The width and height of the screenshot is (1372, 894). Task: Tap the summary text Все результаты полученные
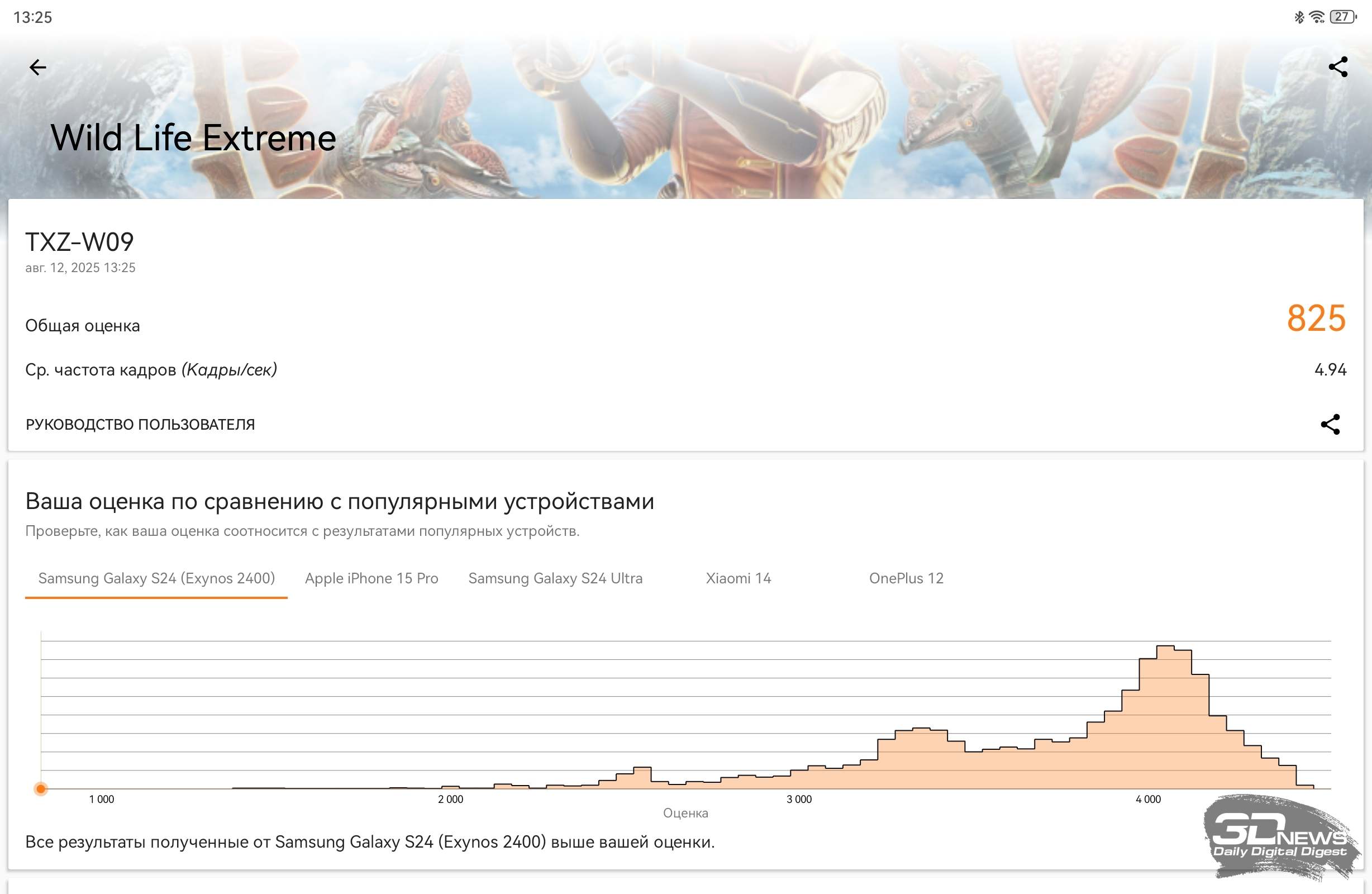[x=369, y=842]
